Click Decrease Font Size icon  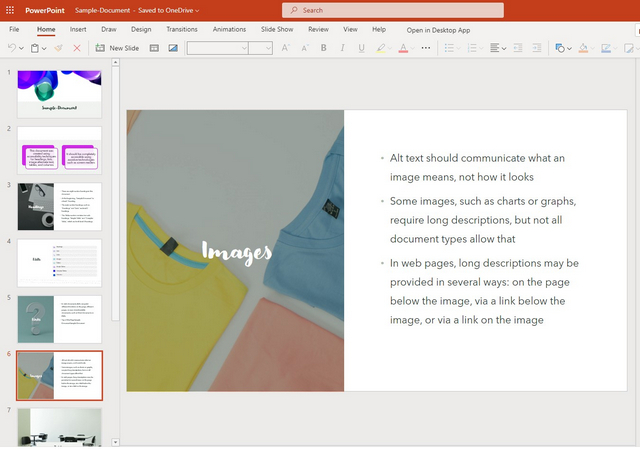(x=305, y=48)
